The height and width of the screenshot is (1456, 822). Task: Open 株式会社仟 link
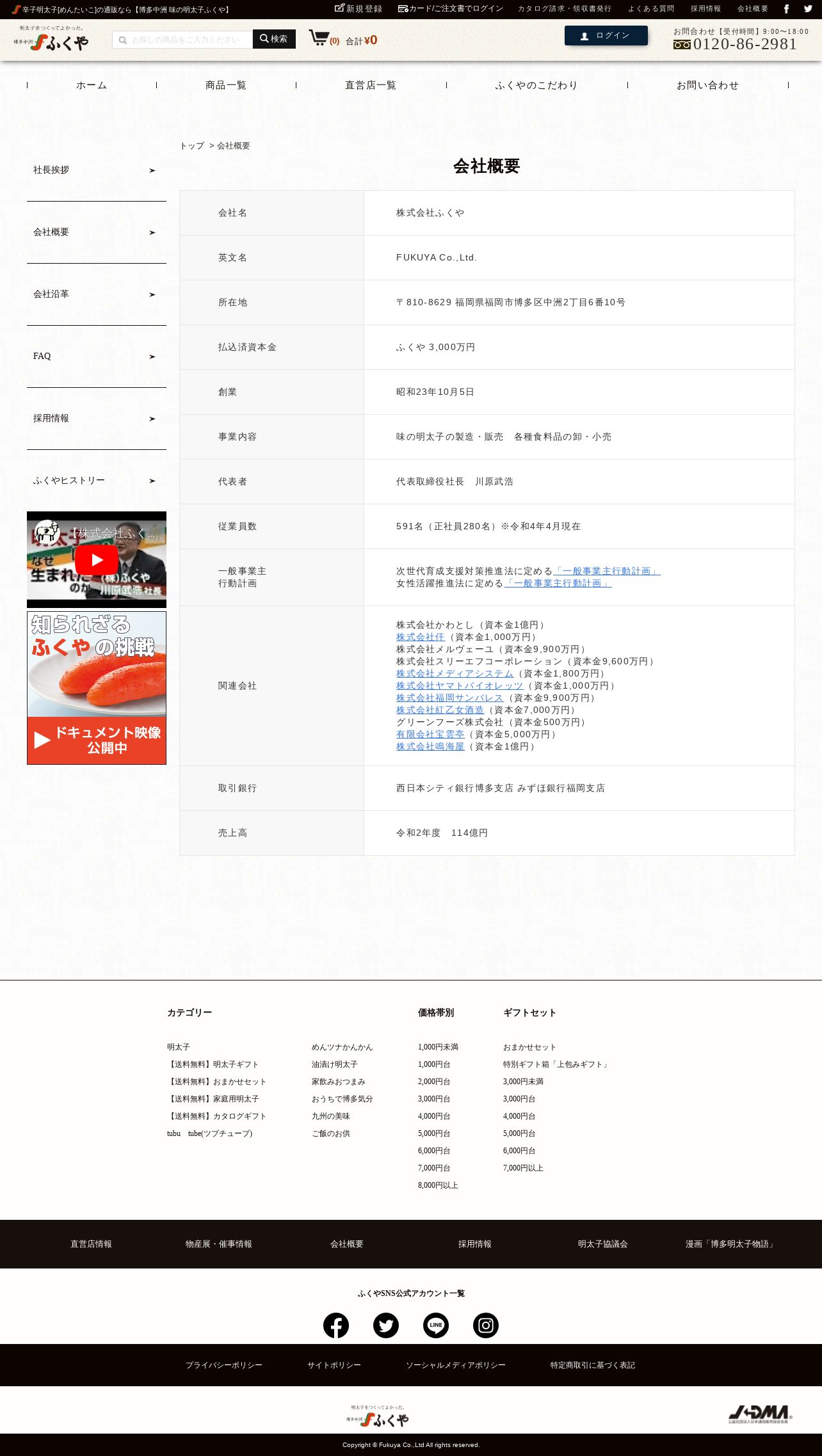pos(420,637)
